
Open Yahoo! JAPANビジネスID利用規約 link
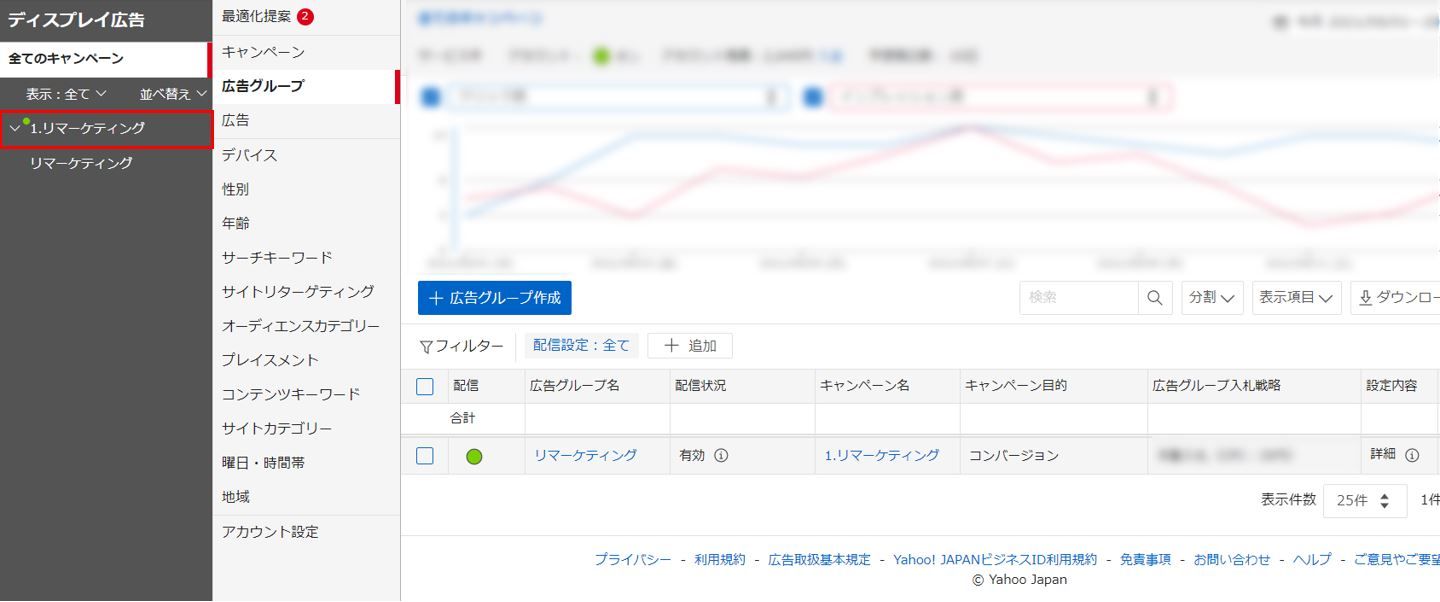(995, 560)
